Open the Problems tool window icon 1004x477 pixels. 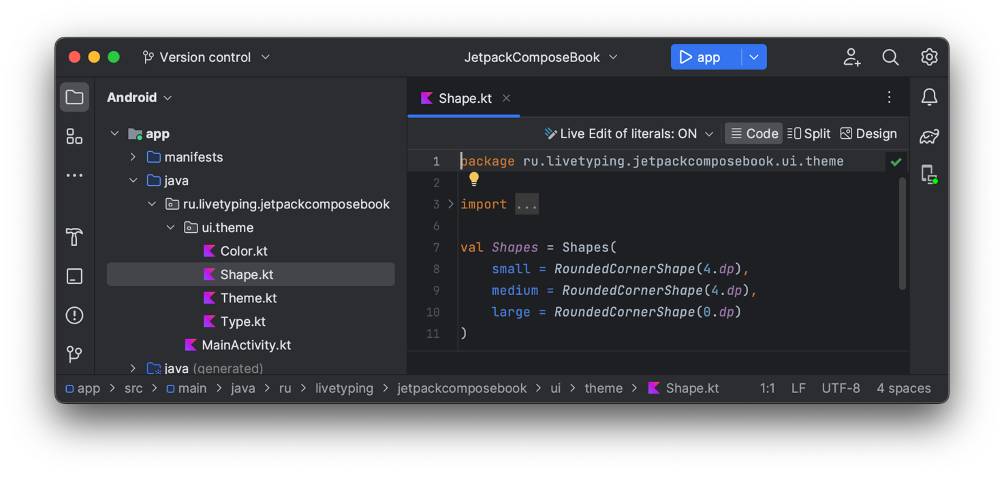pyautogui.click(x=74, y=315)
